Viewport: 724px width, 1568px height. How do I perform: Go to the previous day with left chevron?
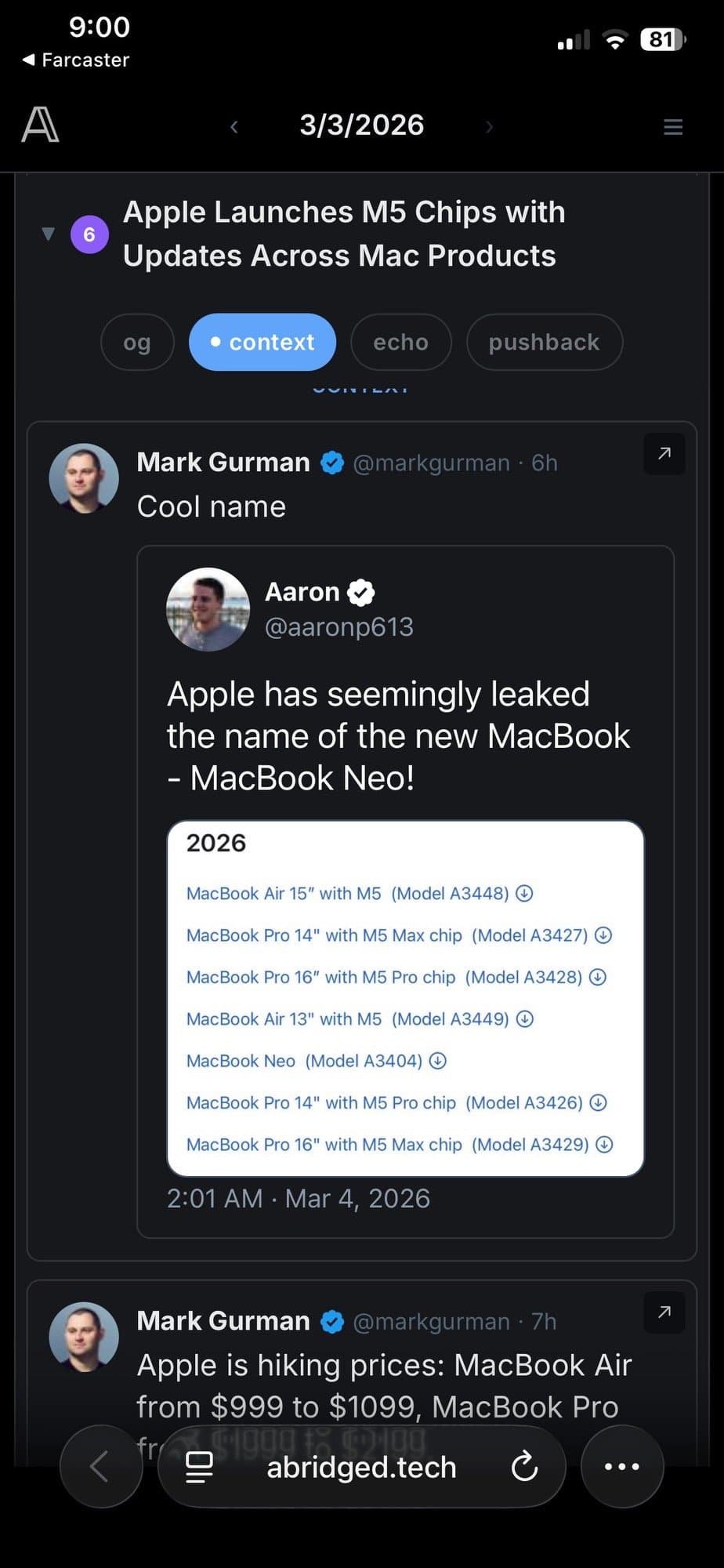(233, 126)
